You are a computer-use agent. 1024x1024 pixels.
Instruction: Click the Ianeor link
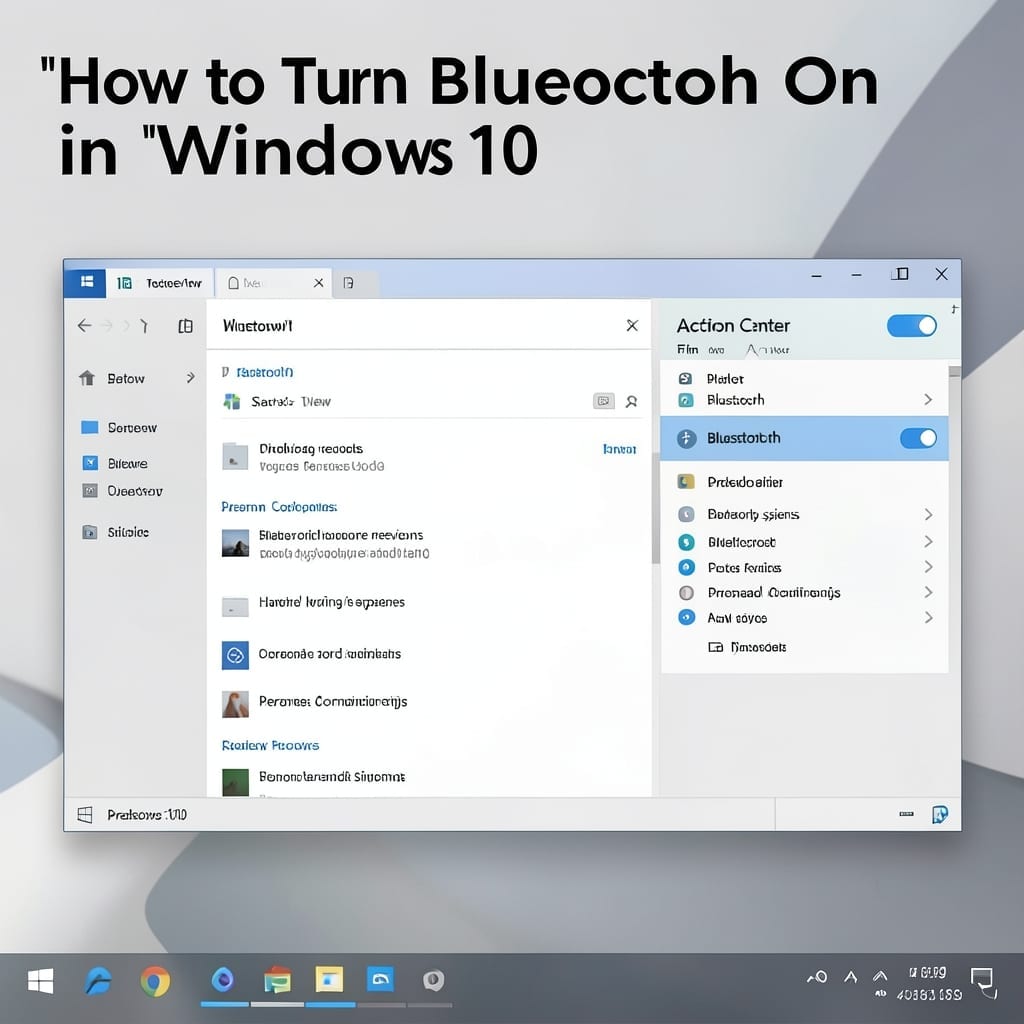pyautogui.click(x=619, y=449)
